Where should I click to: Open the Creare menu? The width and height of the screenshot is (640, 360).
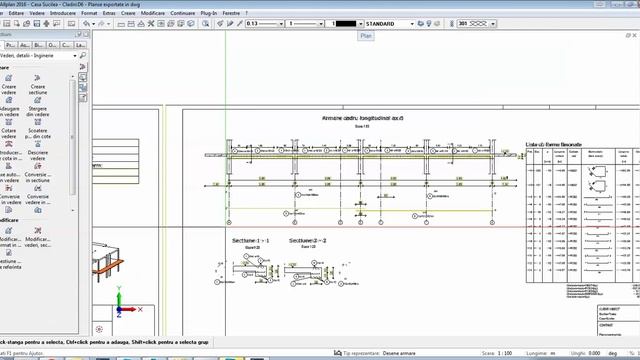coord(128,13)
